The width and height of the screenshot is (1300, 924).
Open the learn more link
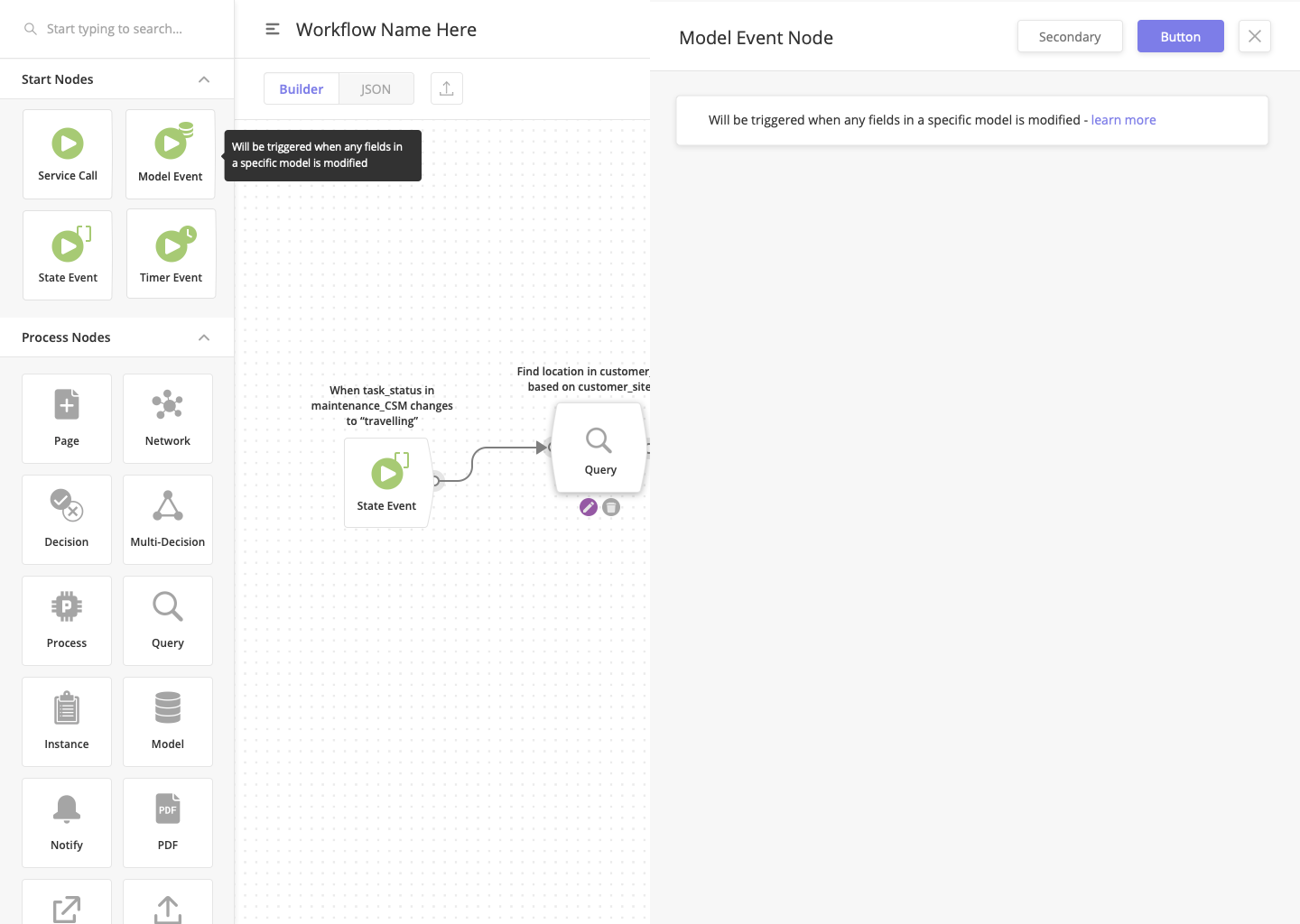click(x=1123, y=120)
